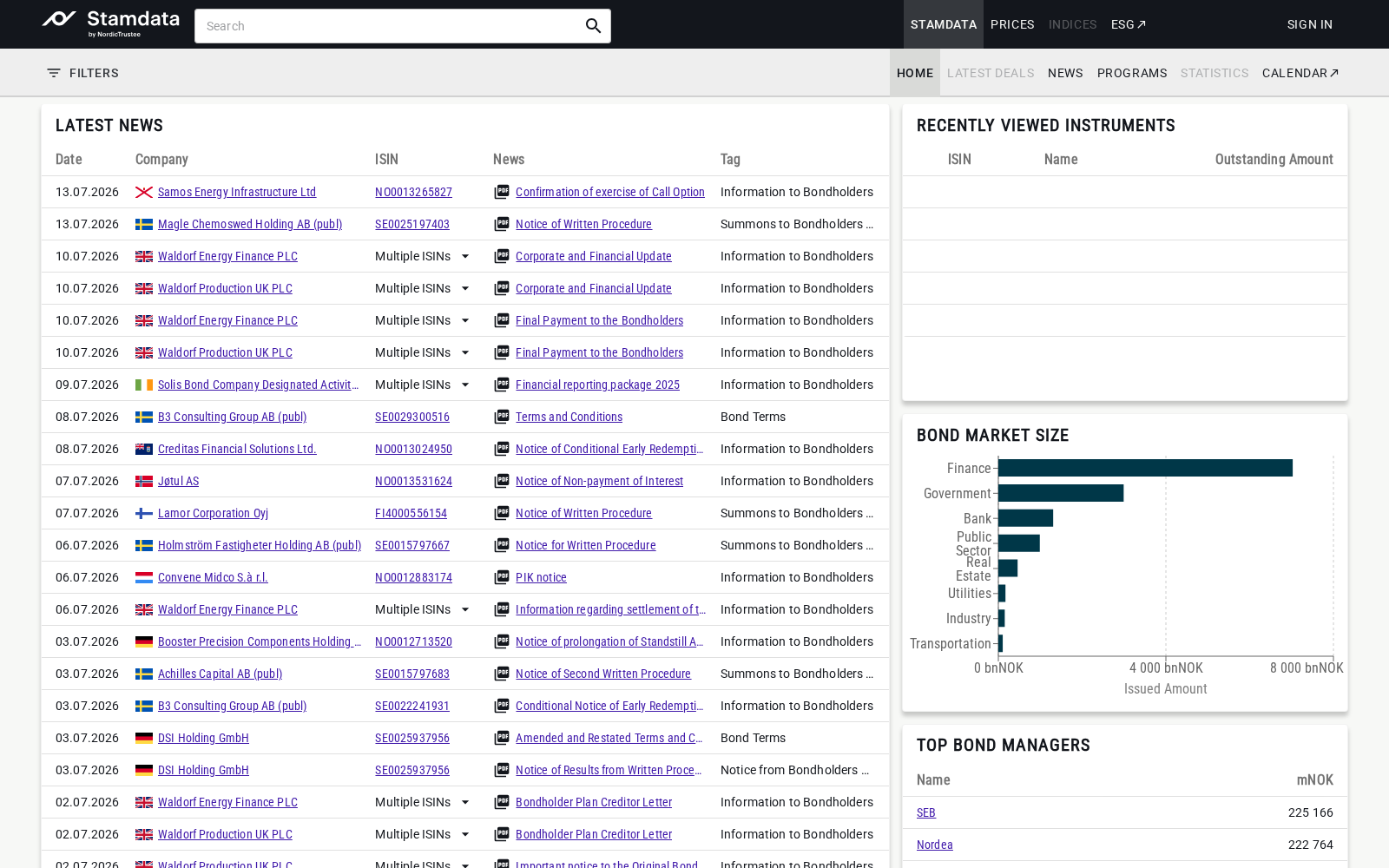Expand Multiple ISINs for Waldorf Production UK Final Payment row

tap(465, 352)
